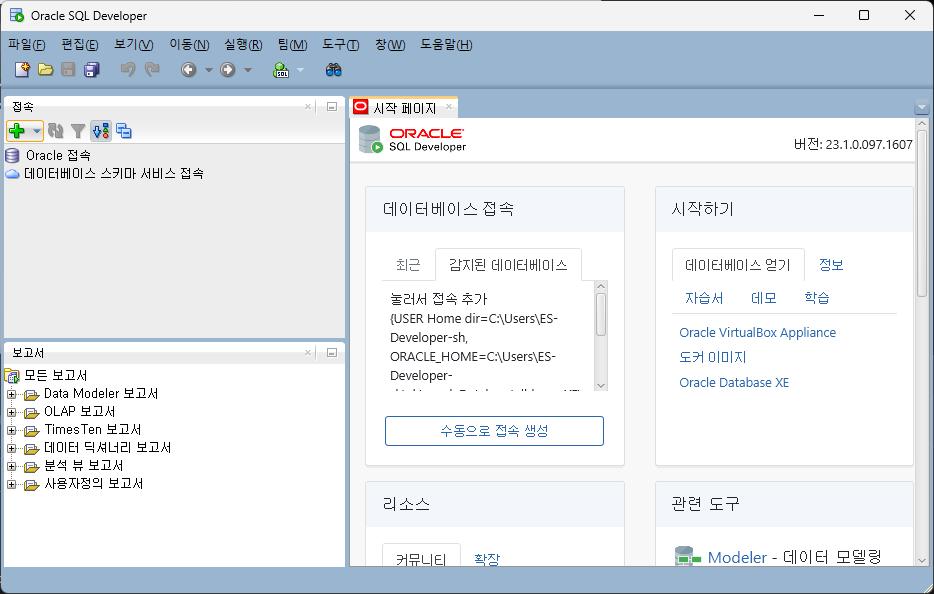Screen dimensions: 934x594
Task: Open the 파일(F) menu
Action: tap(27, 45)
